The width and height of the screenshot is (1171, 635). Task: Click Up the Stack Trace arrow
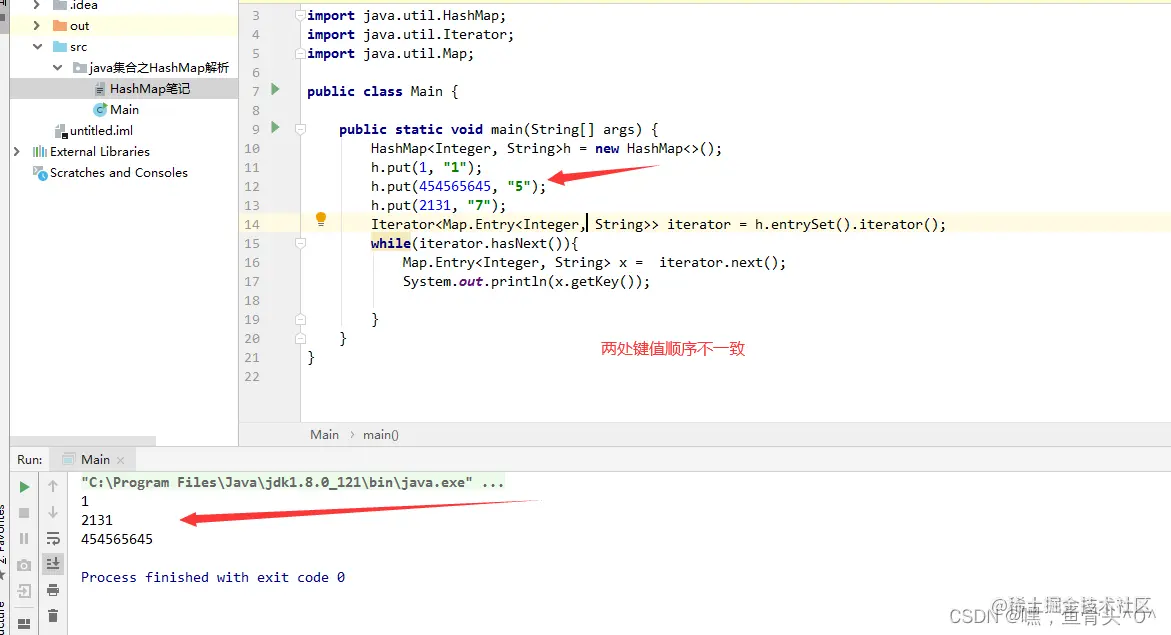point(53,486)
